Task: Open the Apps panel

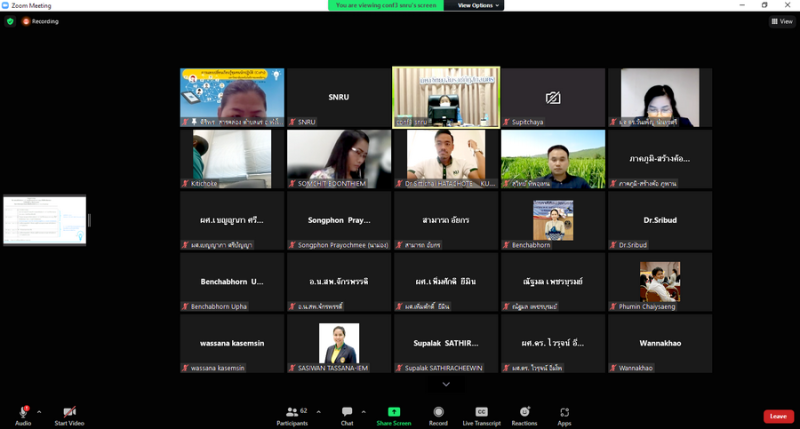Action: pyautogui.click(x=564, y=412)
